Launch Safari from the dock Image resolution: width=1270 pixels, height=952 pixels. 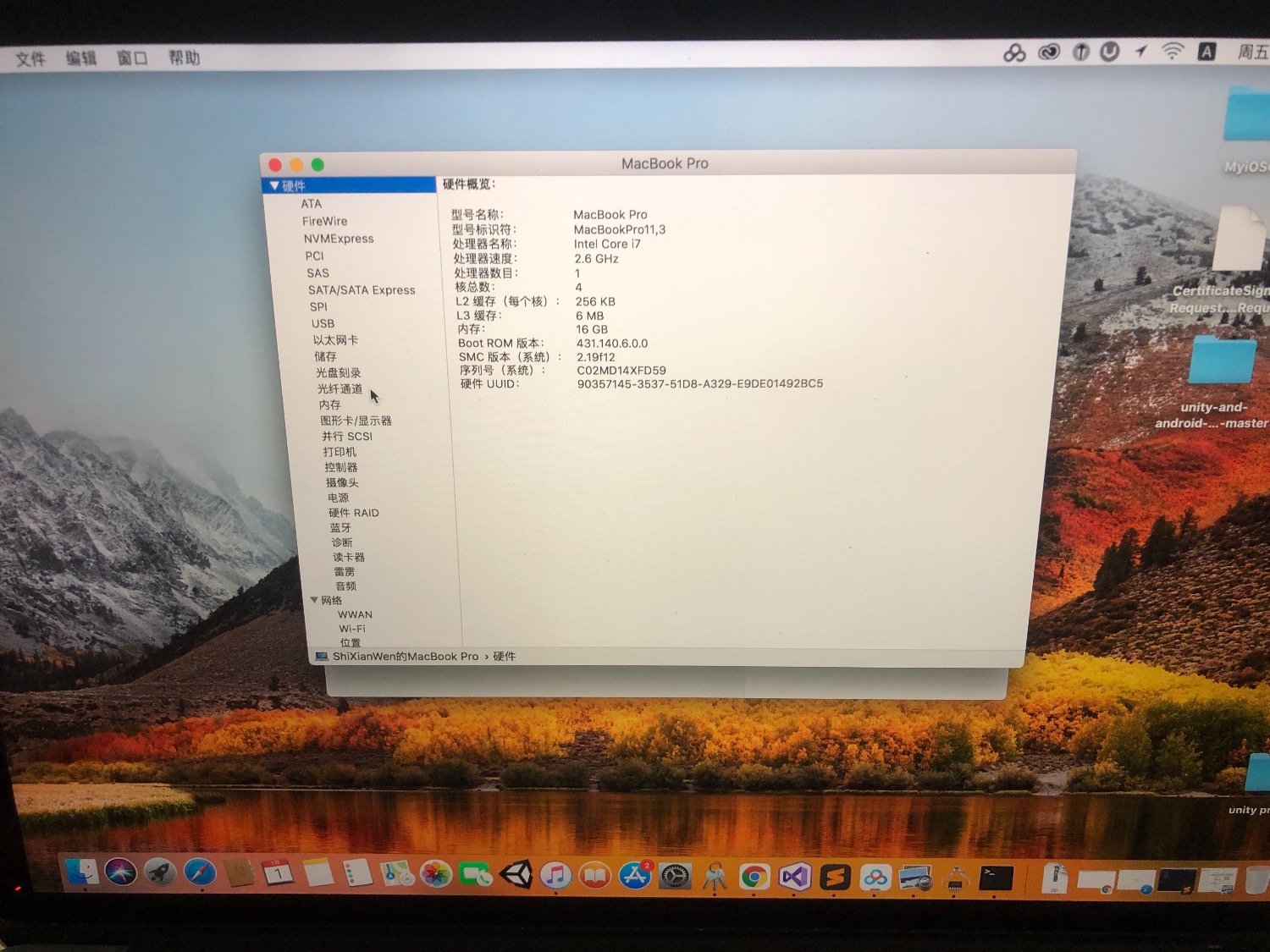(200, 872)
